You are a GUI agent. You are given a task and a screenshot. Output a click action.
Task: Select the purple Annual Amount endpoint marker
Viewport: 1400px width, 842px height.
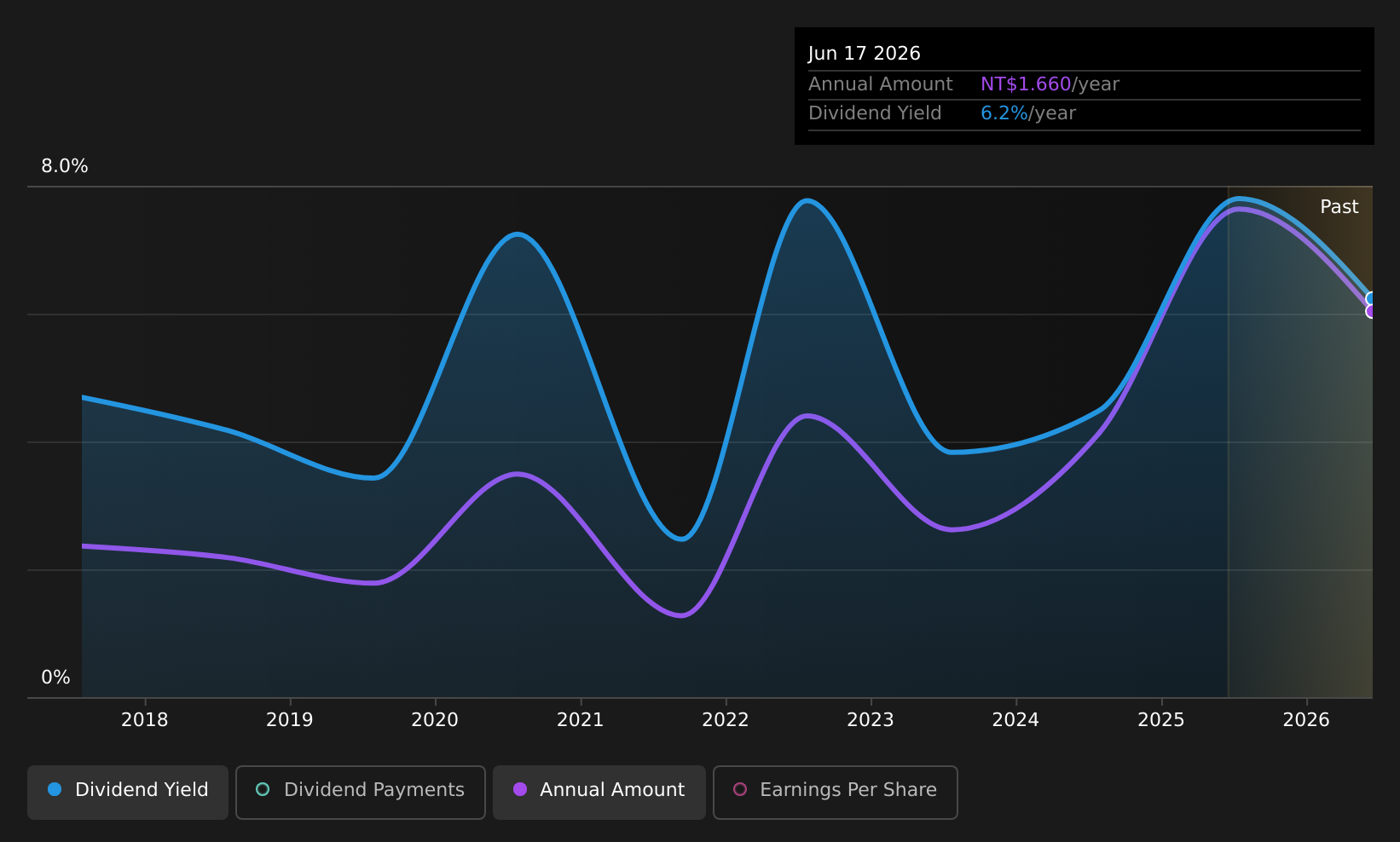pos(1371,312)
